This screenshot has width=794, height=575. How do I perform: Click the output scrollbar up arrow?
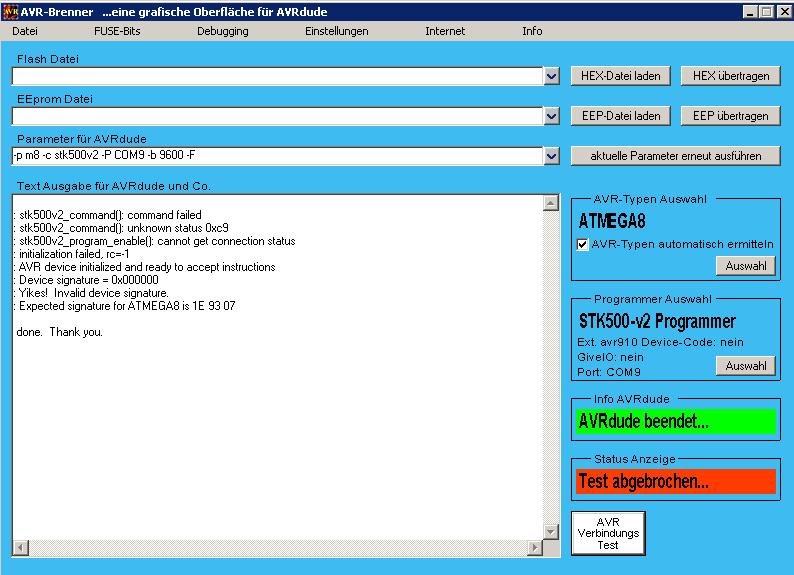550,203
